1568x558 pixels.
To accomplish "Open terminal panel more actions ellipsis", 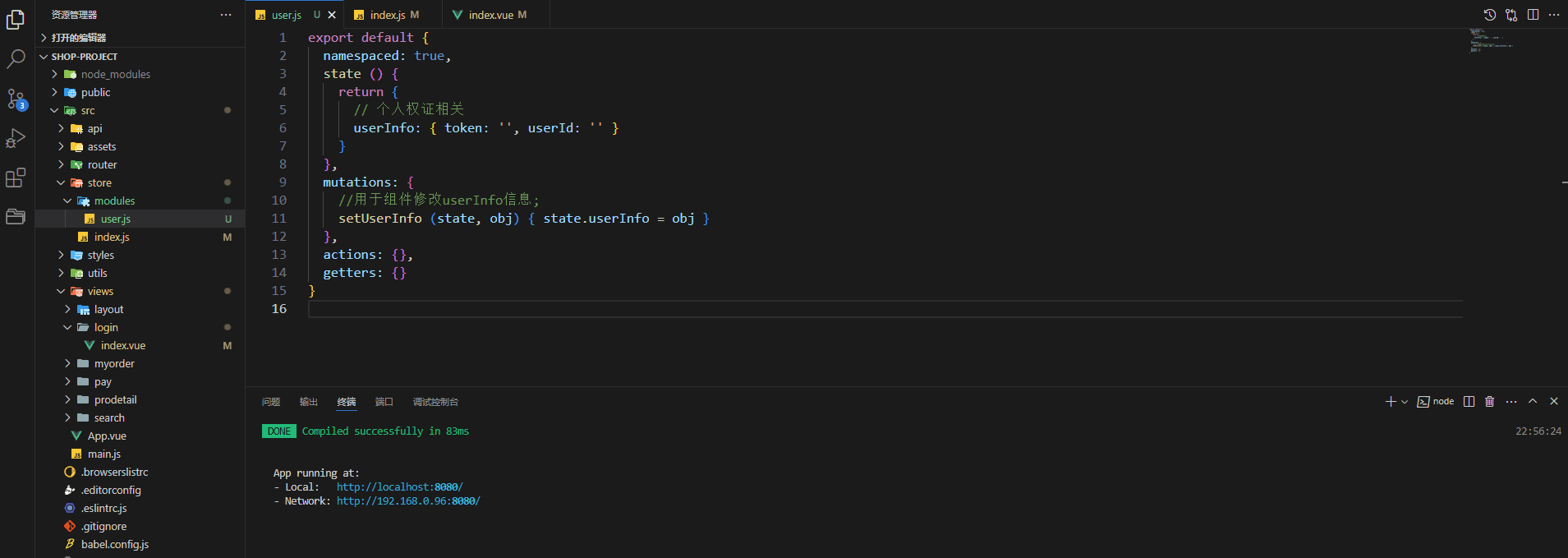I will [x=1511, y=401].
